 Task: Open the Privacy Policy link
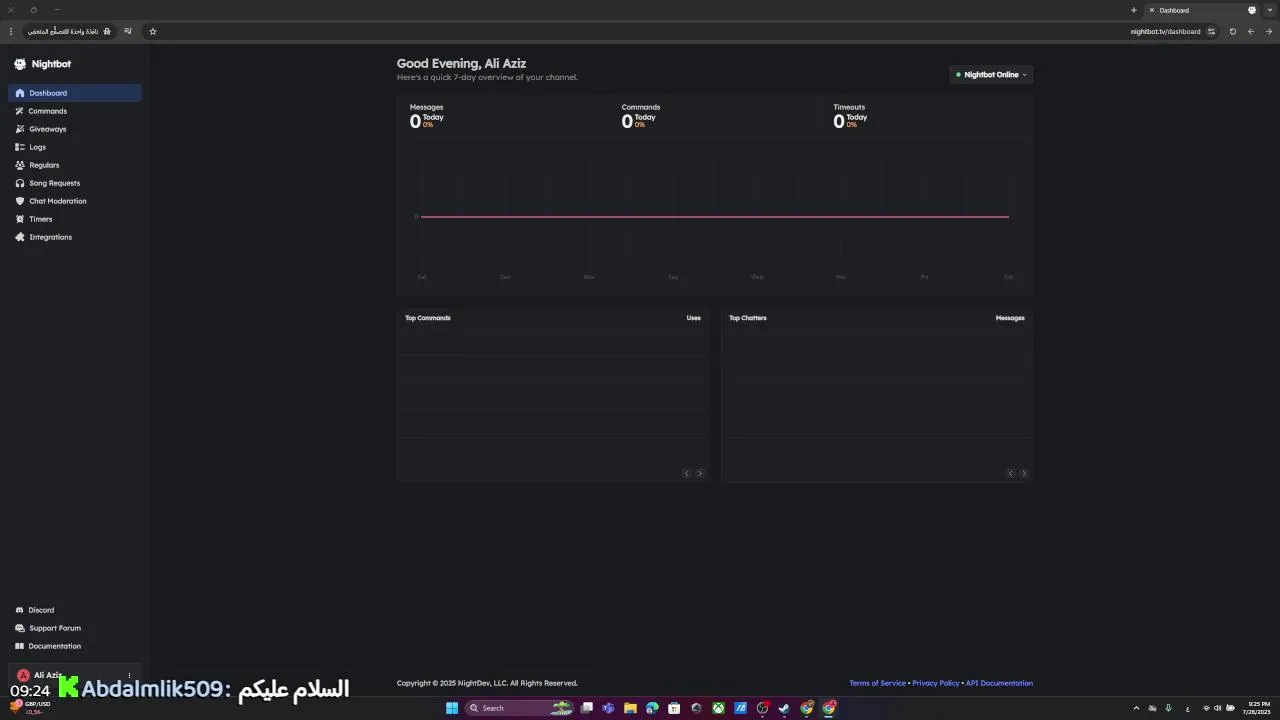click(935, 683)
